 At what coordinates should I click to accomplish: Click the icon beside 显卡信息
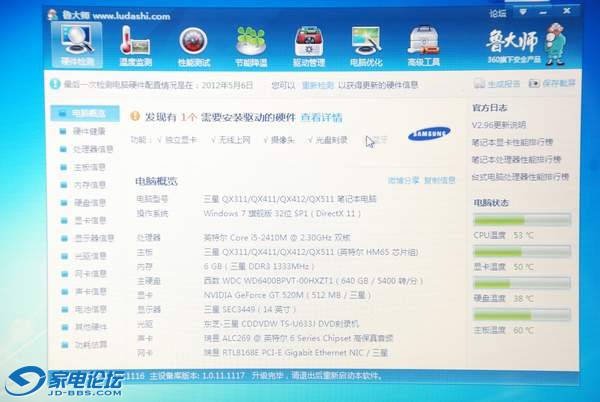click(64, 220)
